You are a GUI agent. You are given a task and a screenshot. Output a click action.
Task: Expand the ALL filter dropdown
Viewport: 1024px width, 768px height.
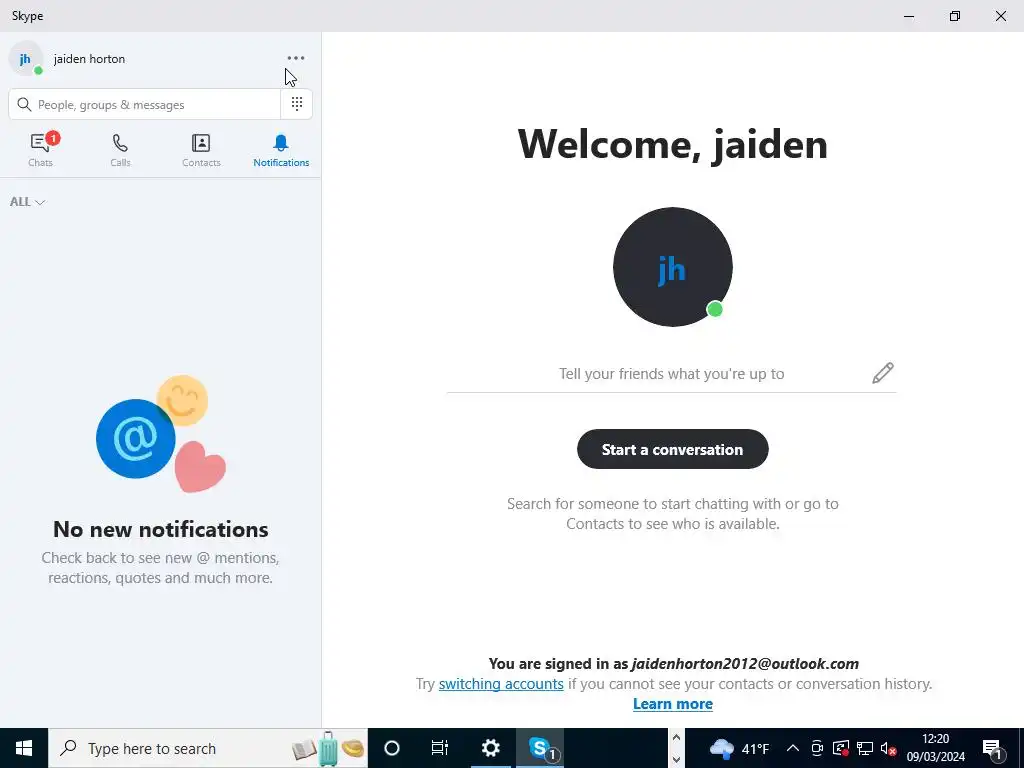(x=27, y=202)
